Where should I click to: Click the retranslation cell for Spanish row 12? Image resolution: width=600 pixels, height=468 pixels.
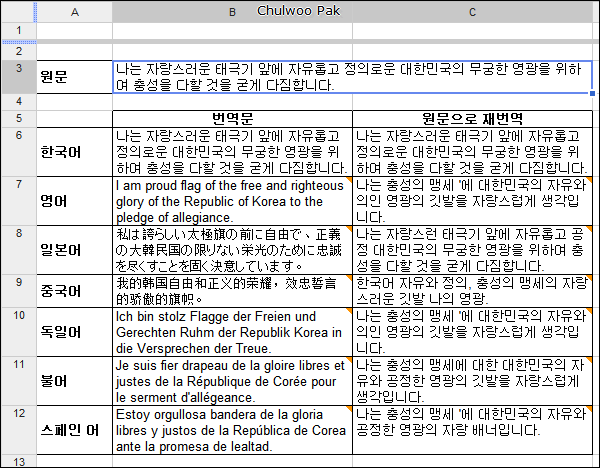point(472,430)
